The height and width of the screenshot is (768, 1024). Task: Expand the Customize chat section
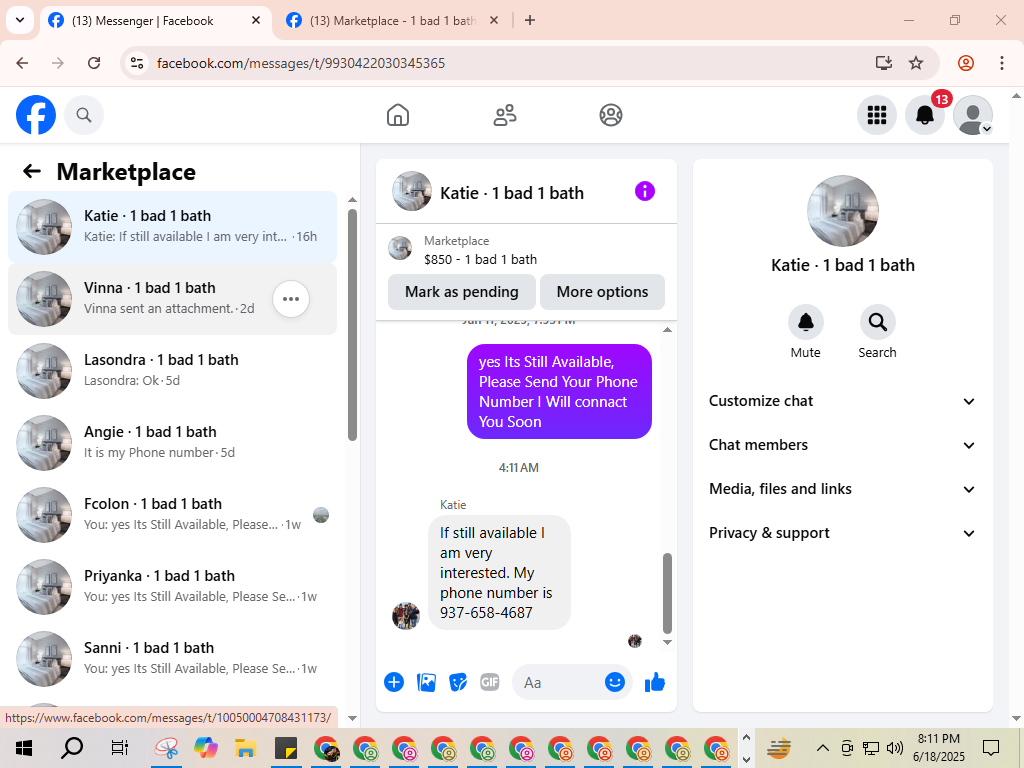pyautogui.click(x=842, y=401)
